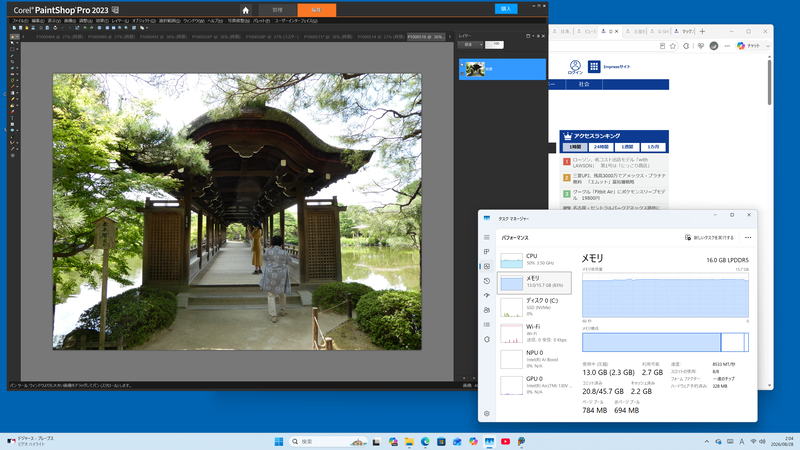Open Performance page icon in Task Manager sidebar
Viewport: 800px width, 450px height.
(487, 266)
